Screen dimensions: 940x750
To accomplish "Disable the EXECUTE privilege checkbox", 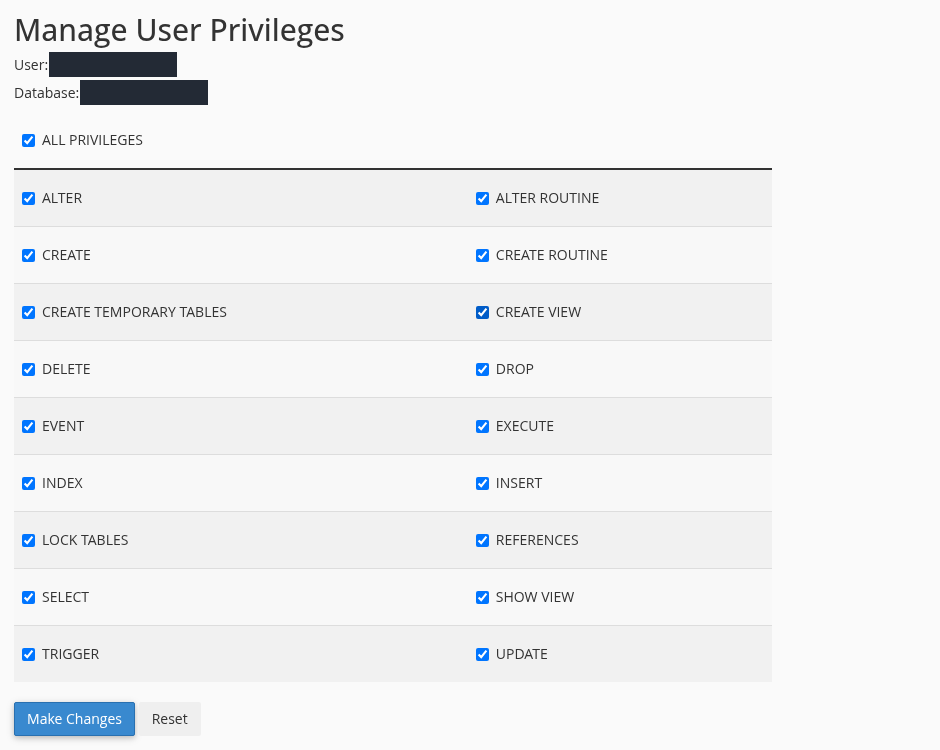I will (482, 426).
